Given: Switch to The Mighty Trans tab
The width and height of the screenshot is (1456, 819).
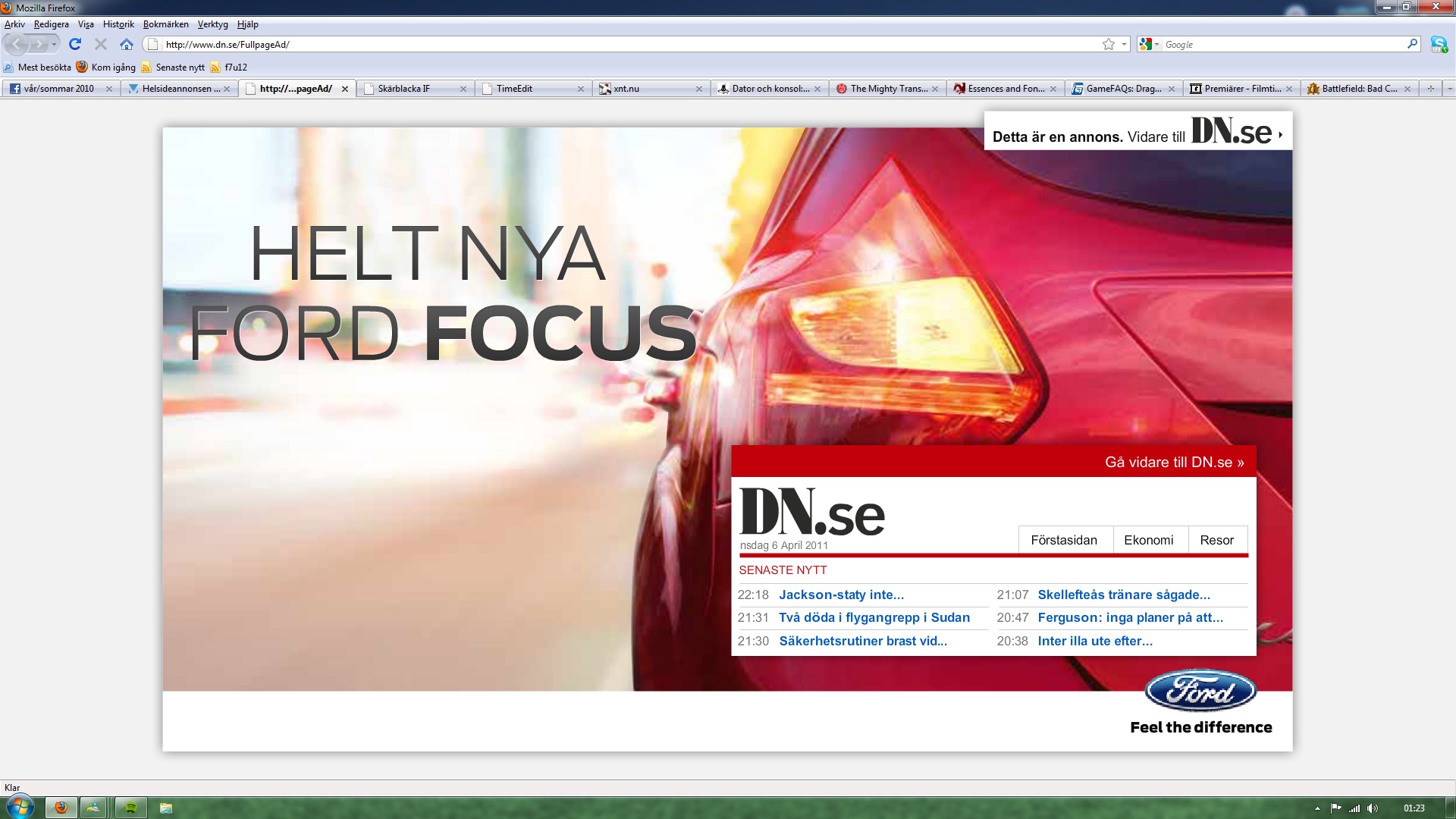Looking at the screenshot, I should (887, 89).
